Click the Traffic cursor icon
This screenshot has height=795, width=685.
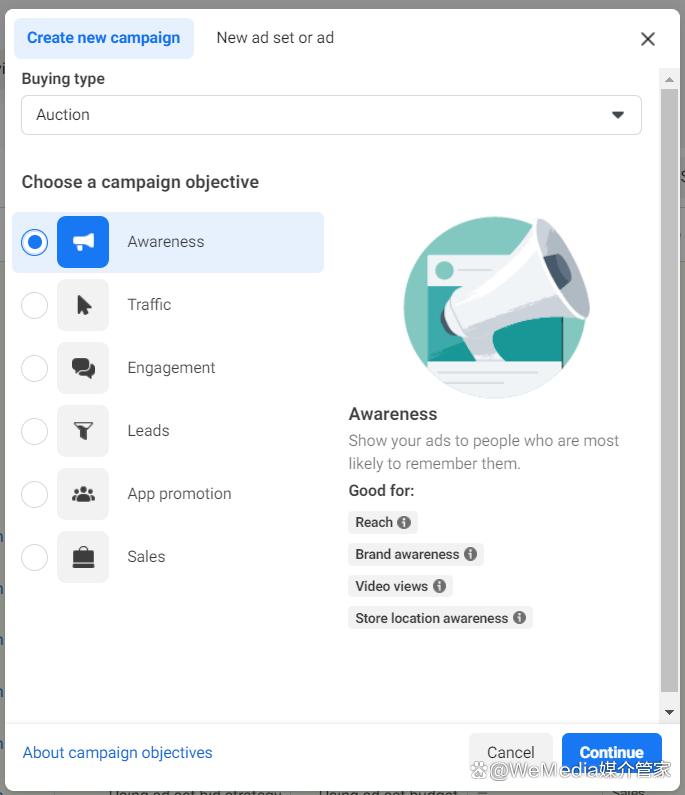(x=83, y=305)
